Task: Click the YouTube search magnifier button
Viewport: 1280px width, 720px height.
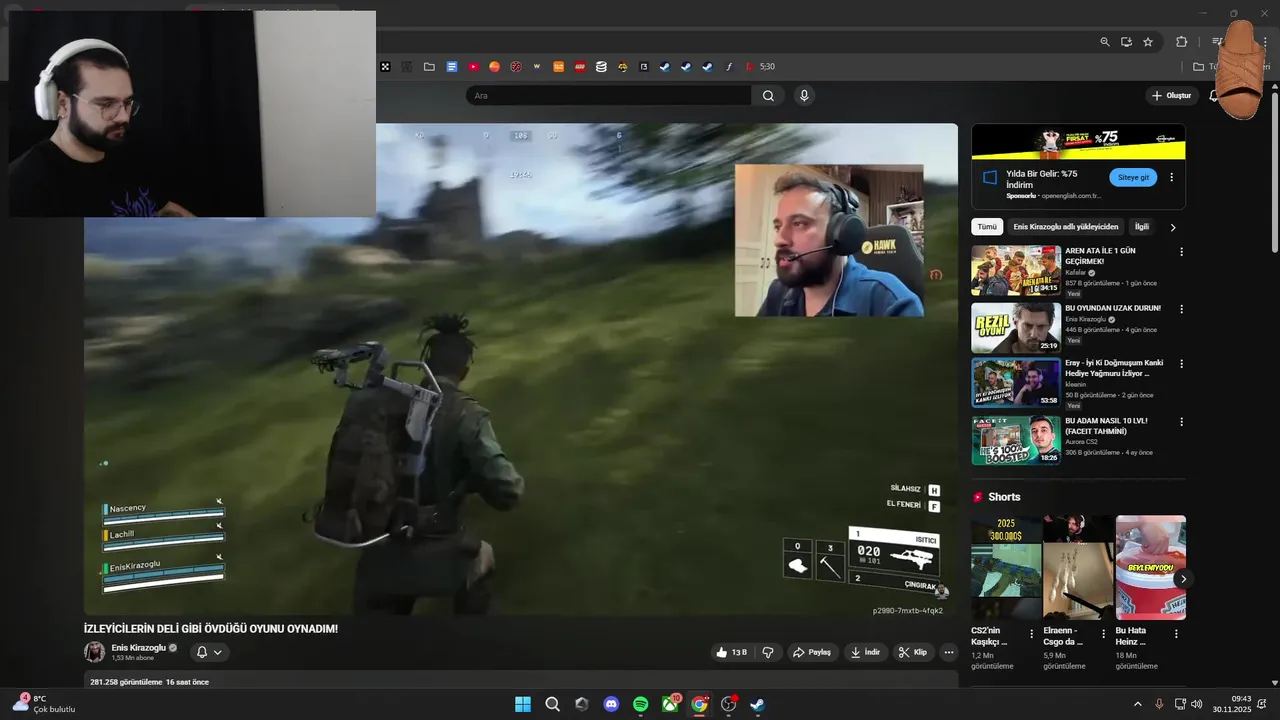Action: [x=768, y=96]
